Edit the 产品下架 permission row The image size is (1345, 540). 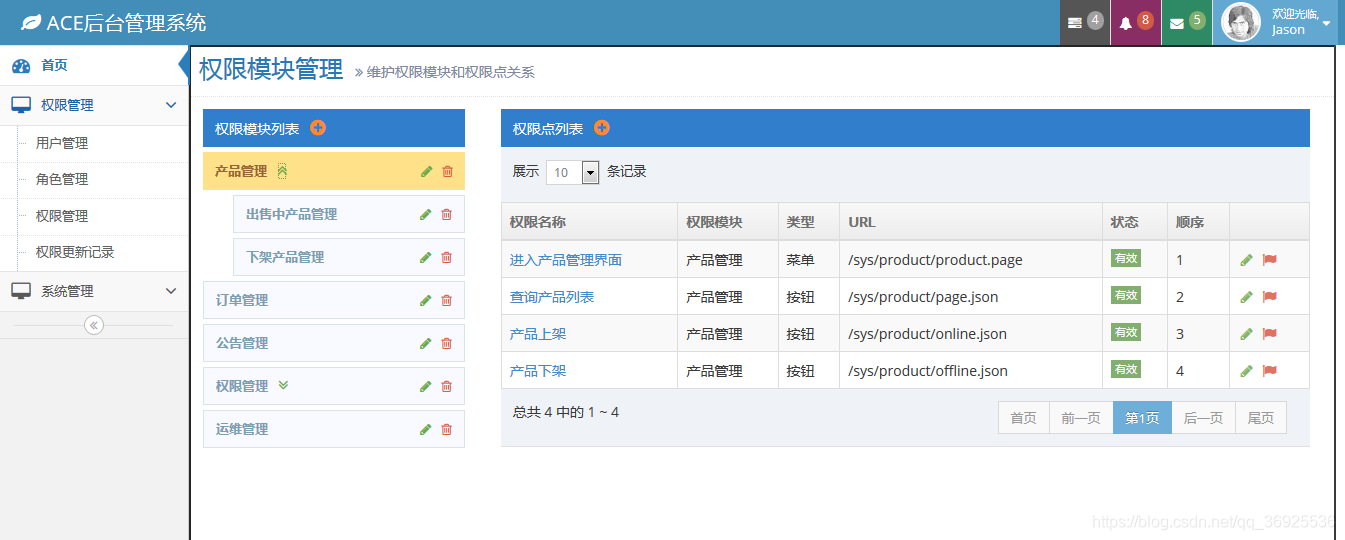pos(1246,371)
